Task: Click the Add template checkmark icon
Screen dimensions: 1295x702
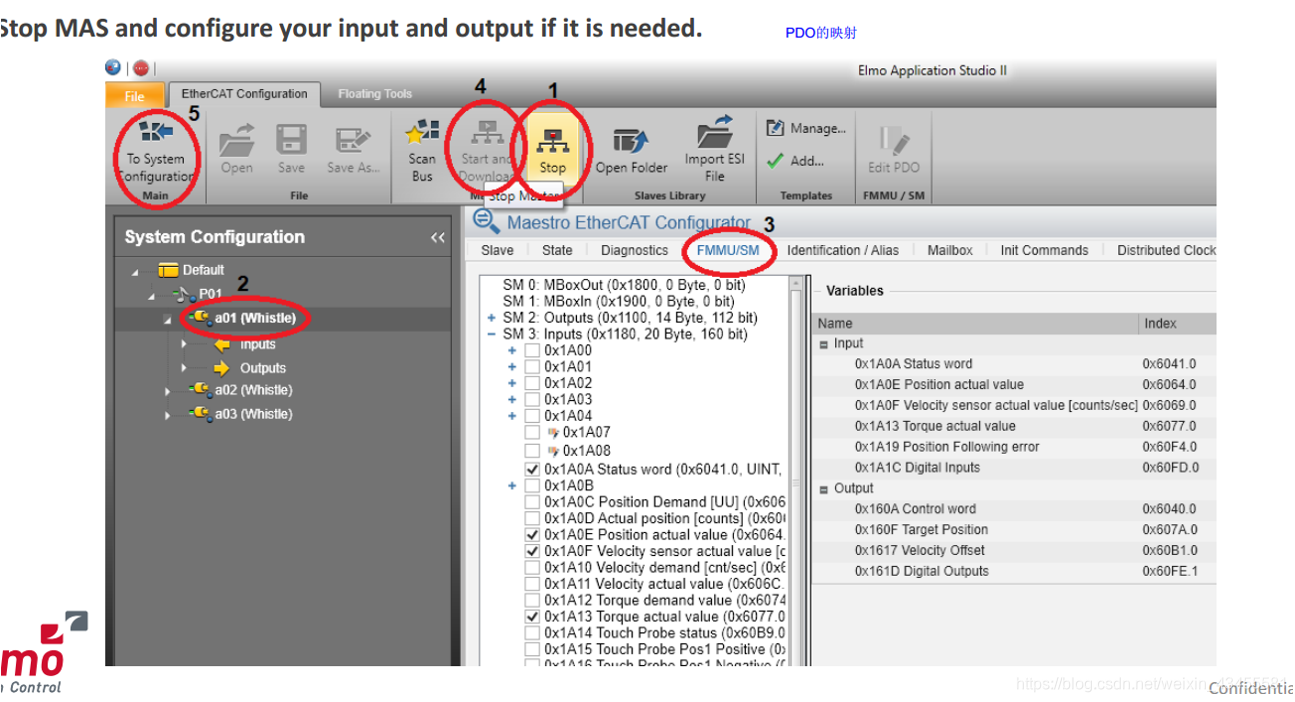Action: click(x=775, y=160)
